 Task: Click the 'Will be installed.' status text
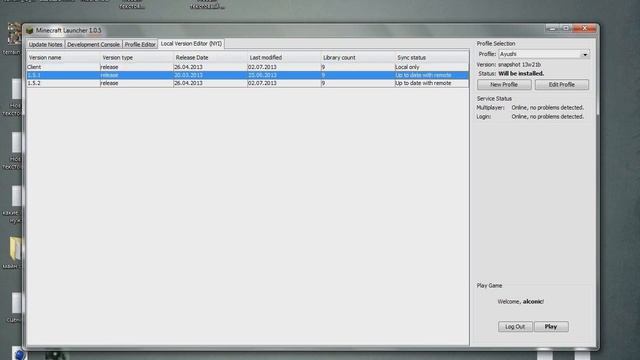tap(521, 73)
